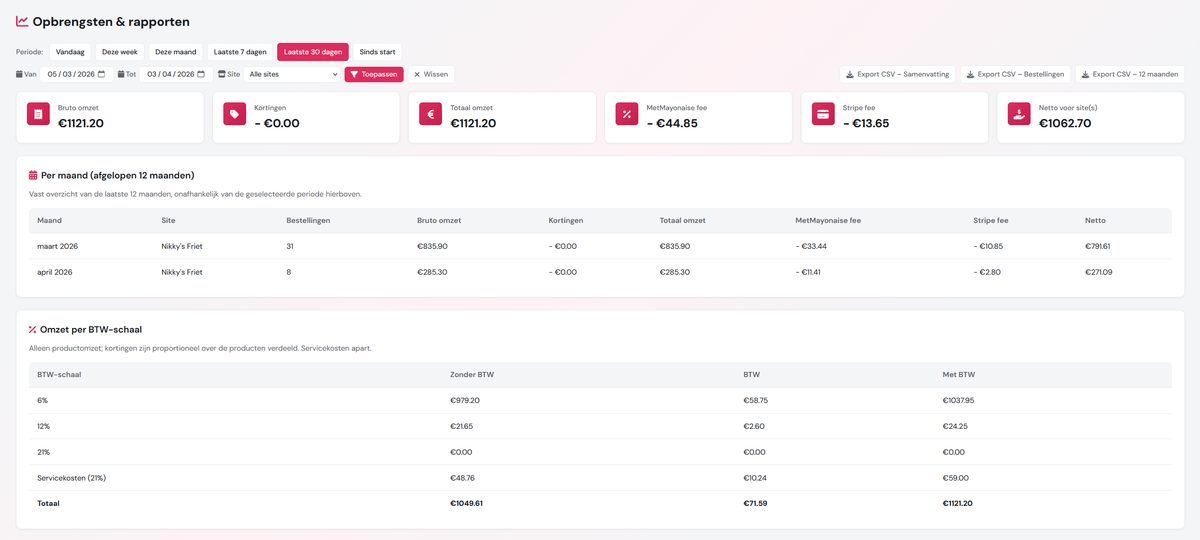Select the Deze maand period
The width and height of the screenshot is (1200, 540).
click(175, 52)
